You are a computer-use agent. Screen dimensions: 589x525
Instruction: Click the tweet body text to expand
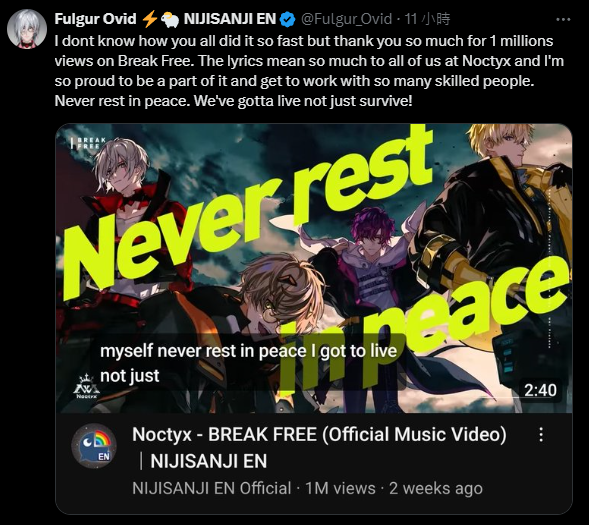click(x=309, y=71)
